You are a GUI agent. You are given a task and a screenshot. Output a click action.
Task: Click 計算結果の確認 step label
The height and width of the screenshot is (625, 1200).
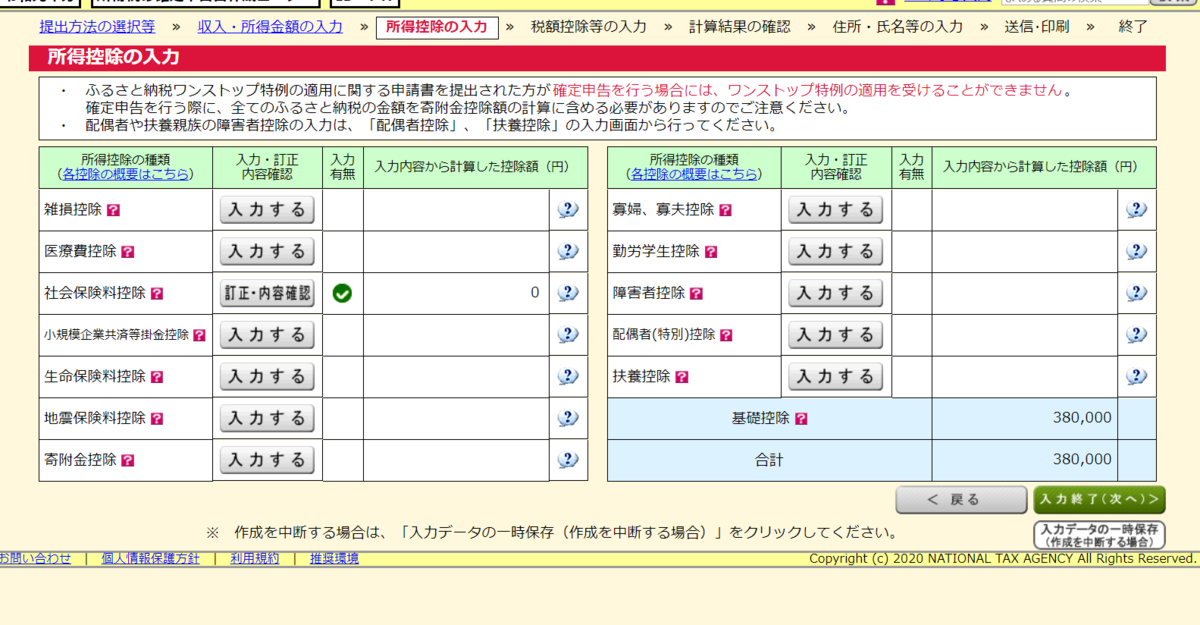[739, 27]
